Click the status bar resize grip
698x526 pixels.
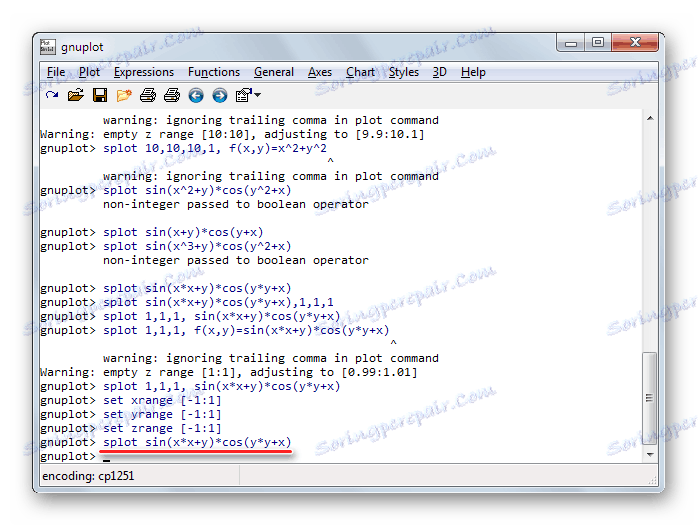tap(653, 480)
